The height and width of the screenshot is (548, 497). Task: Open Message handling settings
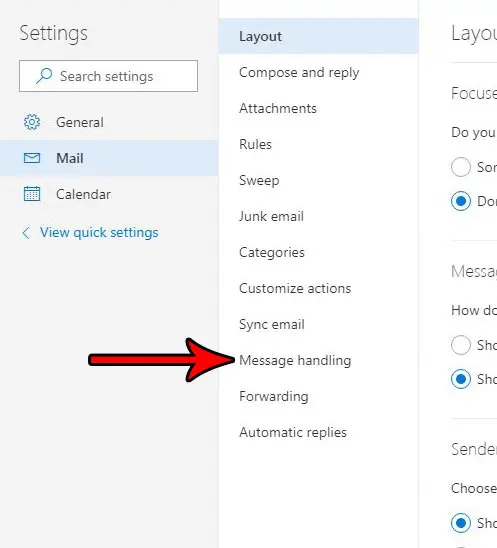coord(295,360)
